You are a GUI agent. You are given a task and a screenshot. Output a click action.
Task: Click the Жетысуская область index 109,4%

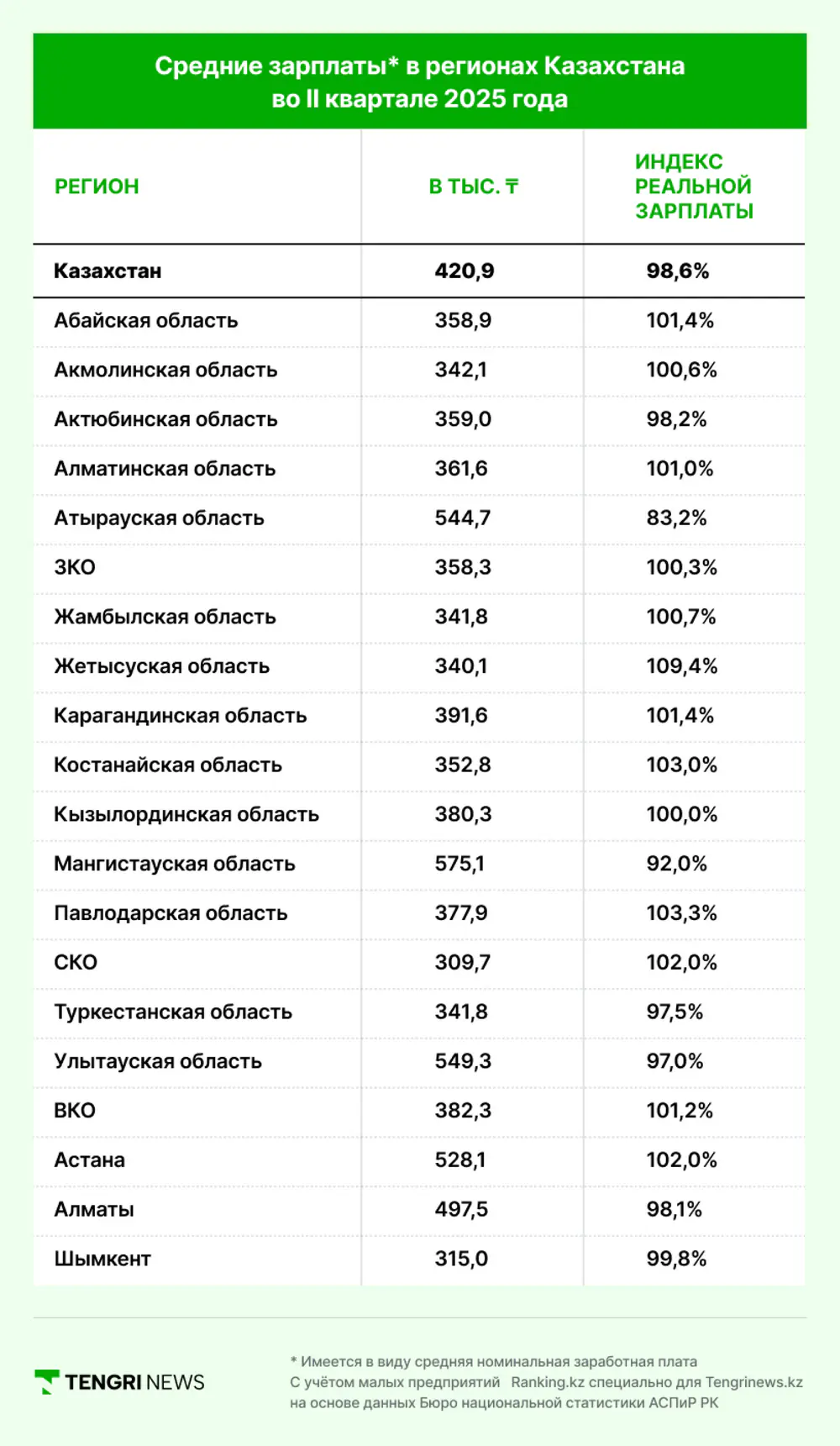(x=681, y=666)
